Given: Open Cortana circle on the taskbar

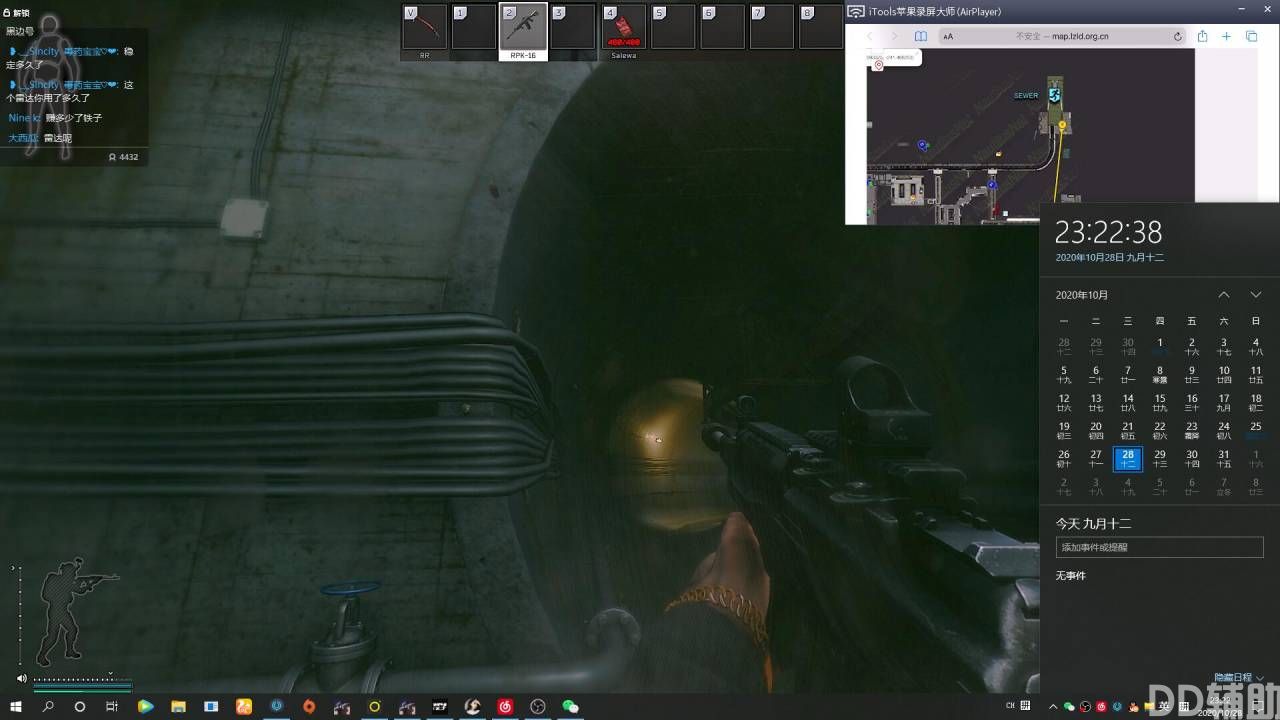Looking at the screenshot, I should pos(80,706).
